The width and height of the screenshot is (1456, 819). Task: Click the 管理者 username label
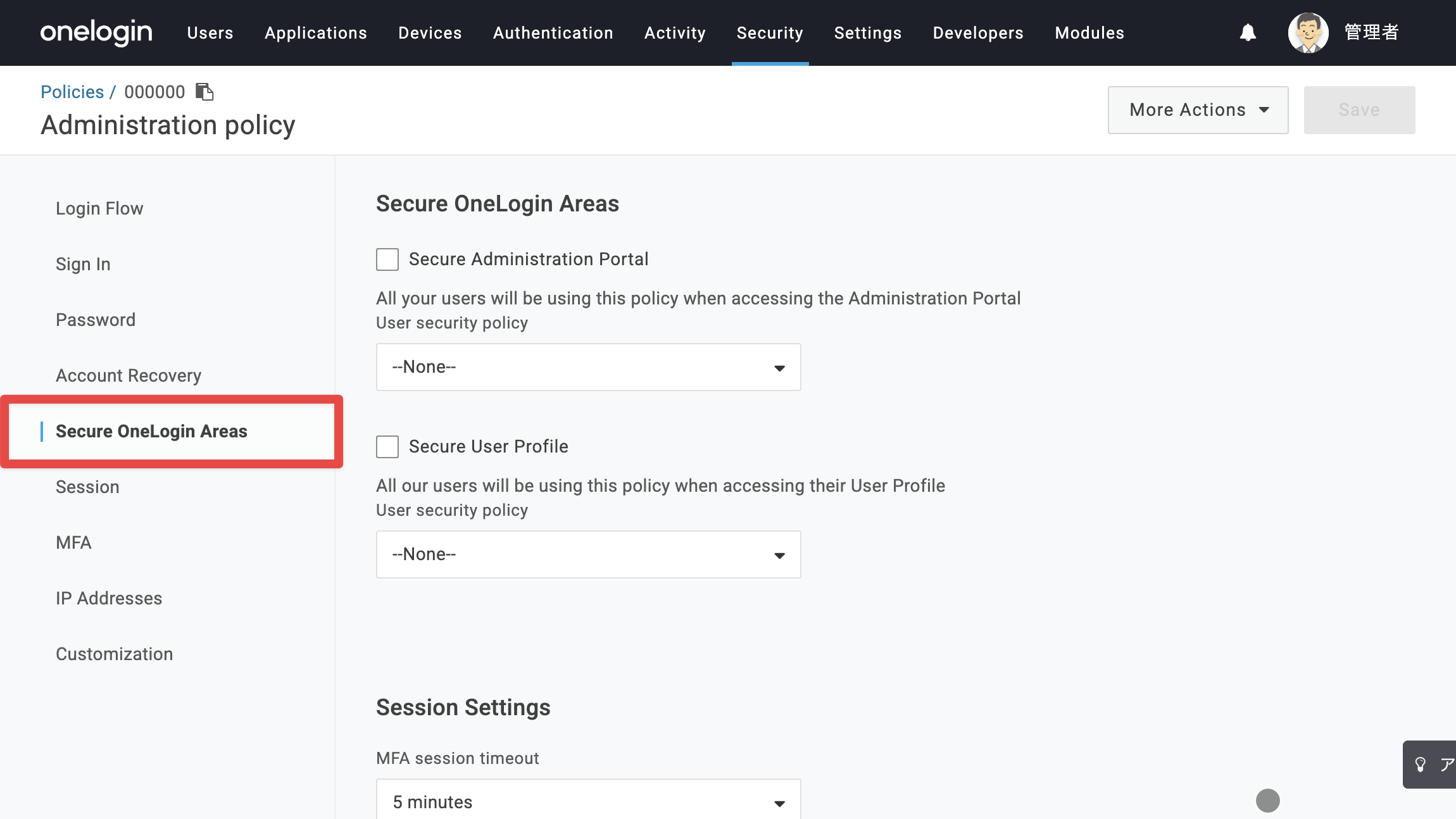(x=1371, y=32)
